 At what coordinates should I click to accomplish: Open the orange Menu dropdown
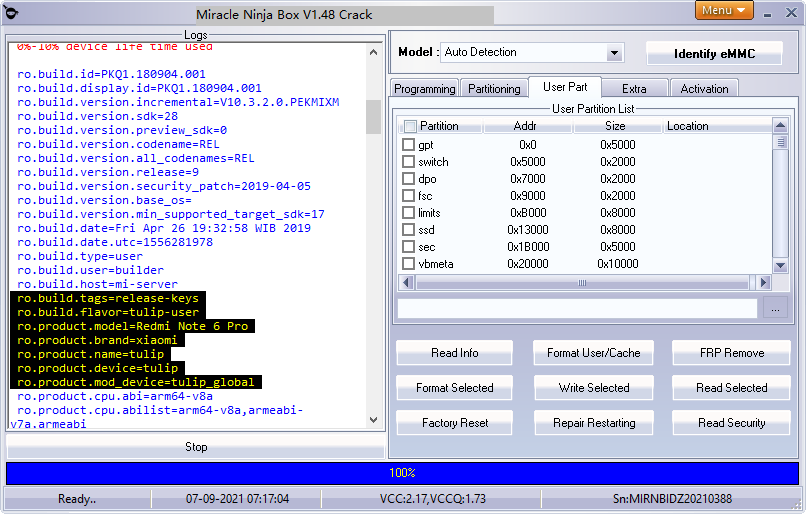click(724, 10)
